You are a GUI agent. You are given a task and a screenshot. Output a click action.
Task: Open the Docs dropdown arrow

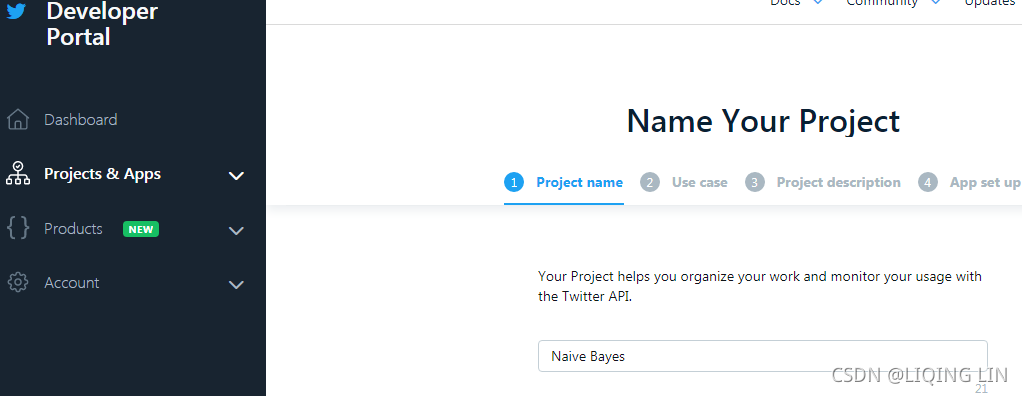(817, 3)
